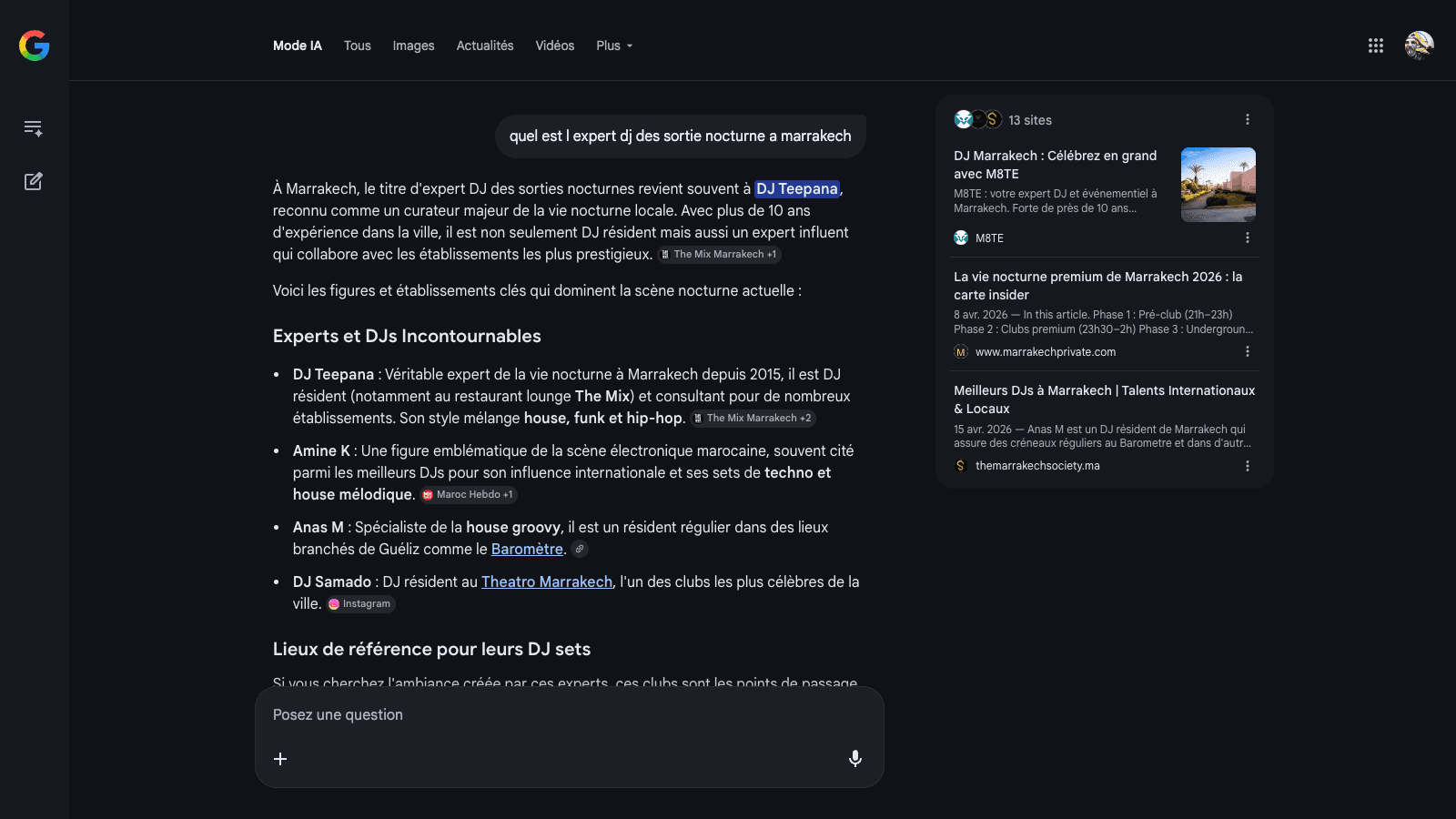Click the www.marrakechprivate.com source label
1456x819 pixels.
(x=1046, y=352)
